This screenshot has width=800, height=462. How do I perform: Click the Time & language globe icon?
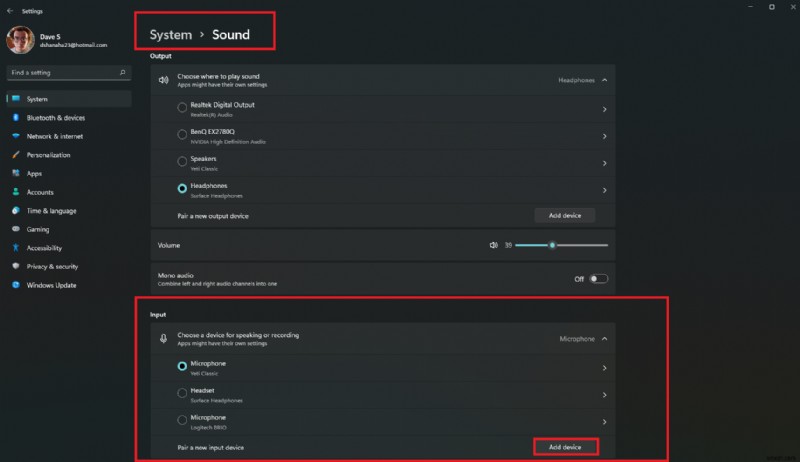pyautogui.click(x=16, y=211)
